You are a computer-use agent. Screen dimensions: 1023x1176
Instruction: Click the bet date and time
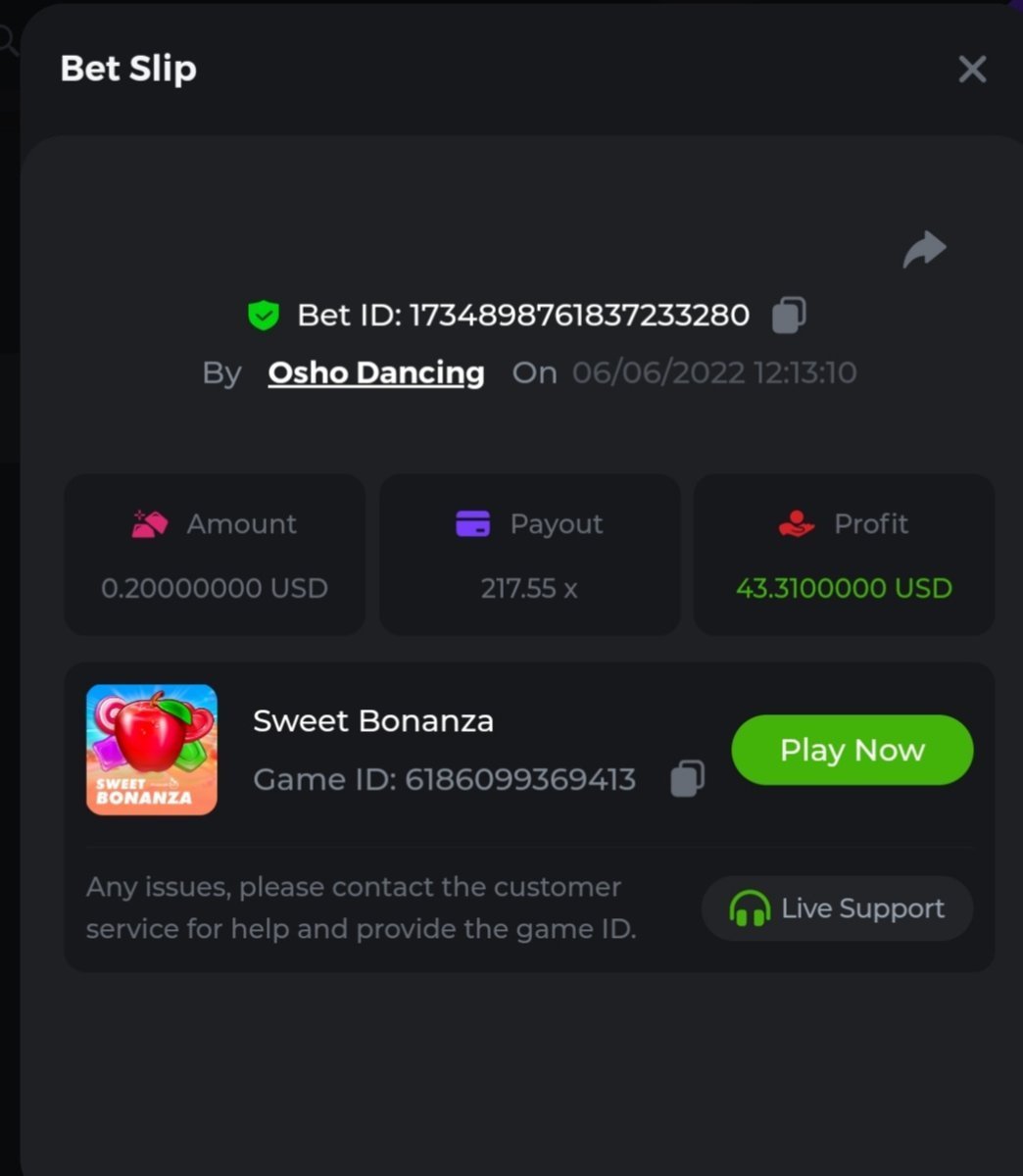pyautogui.click(x=714, y=373)
